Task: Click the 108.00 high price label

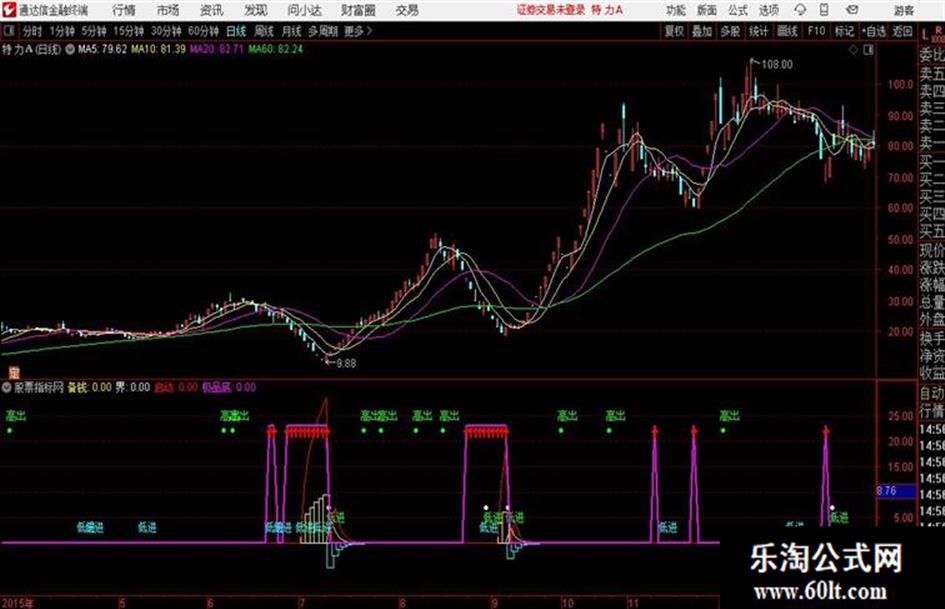Action: click(777, 65)
